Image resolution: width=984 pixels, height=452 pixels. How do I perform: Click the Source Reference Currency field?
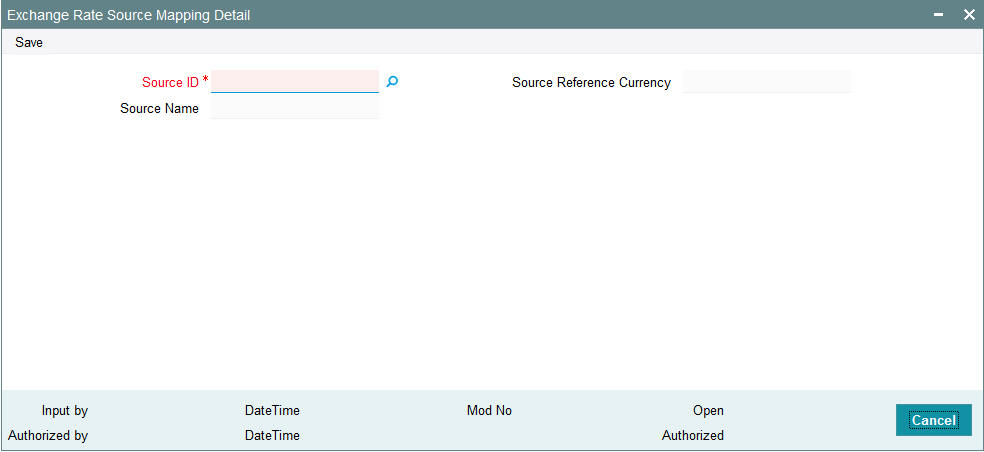click(766, 82)
